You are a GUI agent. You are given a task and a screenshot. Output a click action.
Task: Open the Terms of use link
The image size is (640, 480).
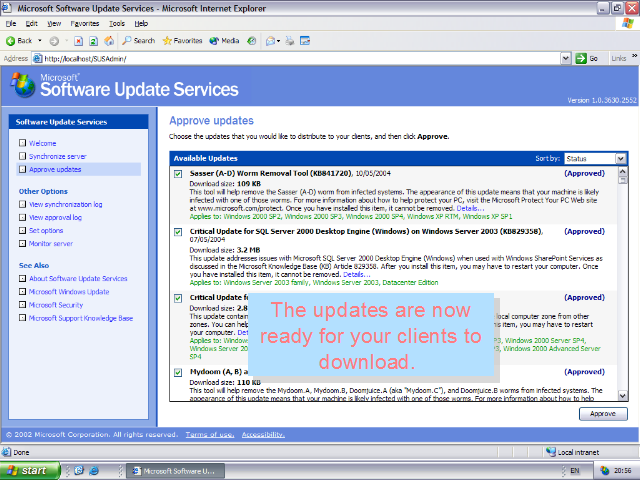[x=210, y=435]
